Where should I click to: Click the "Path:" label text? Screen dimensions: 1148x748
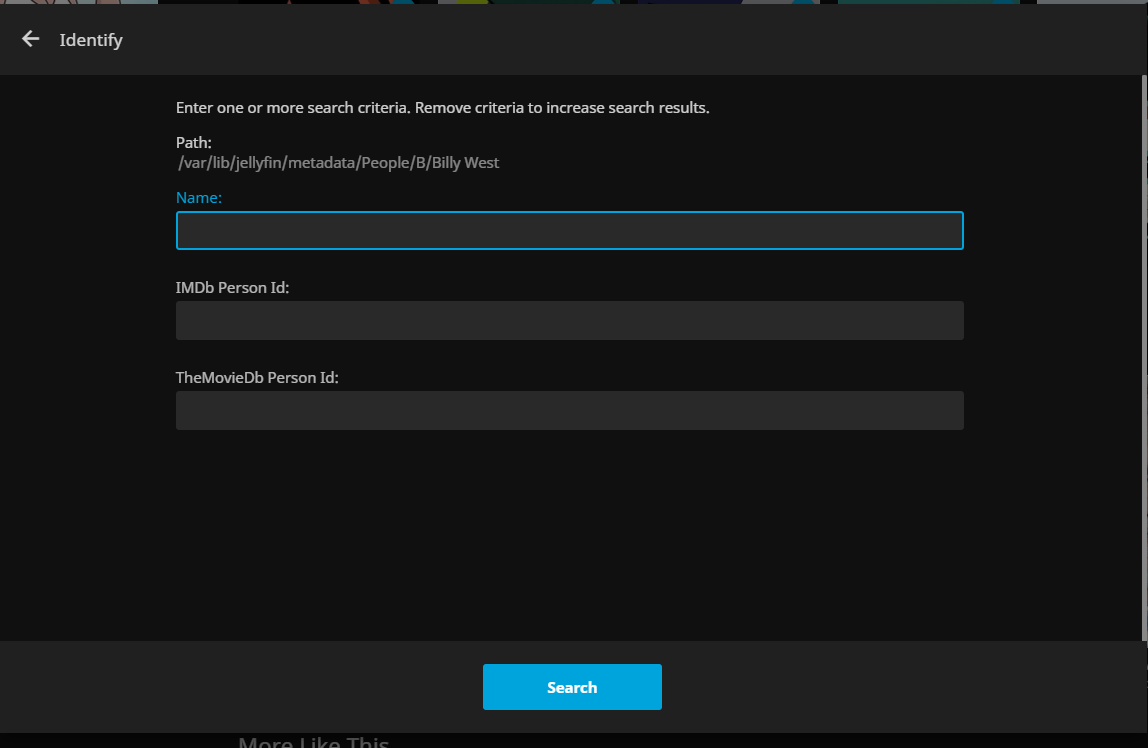point(194,143)
